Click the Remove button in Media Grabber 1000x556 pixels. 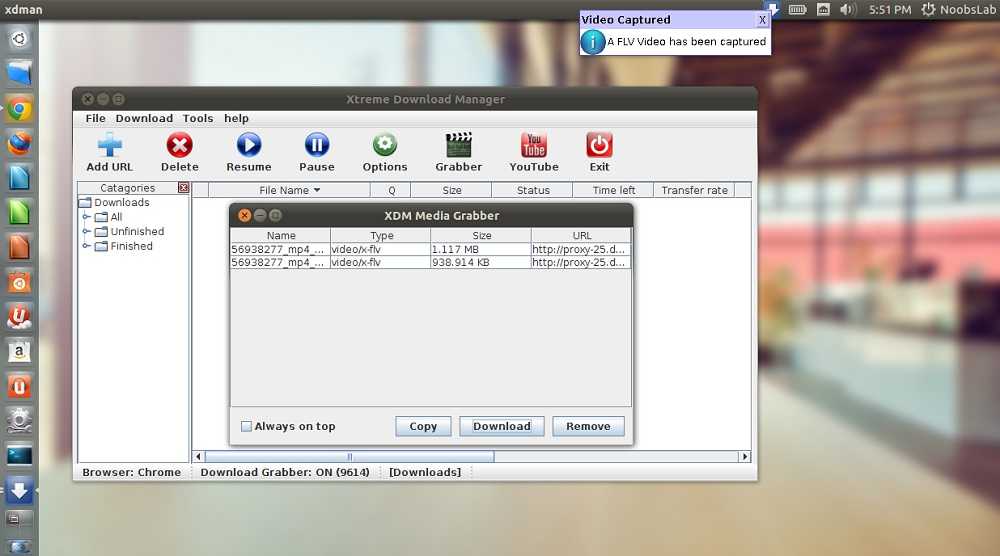[x=588, y=426]
